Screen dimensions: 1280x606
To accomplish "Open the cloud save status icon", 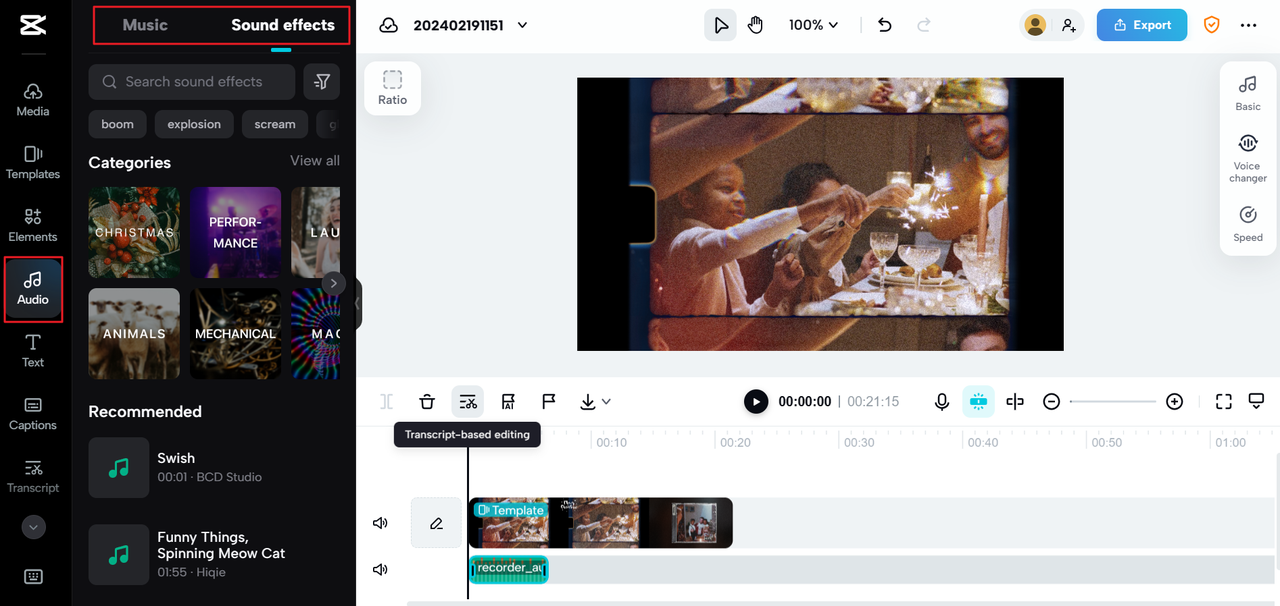I will [x=389, y=25].
